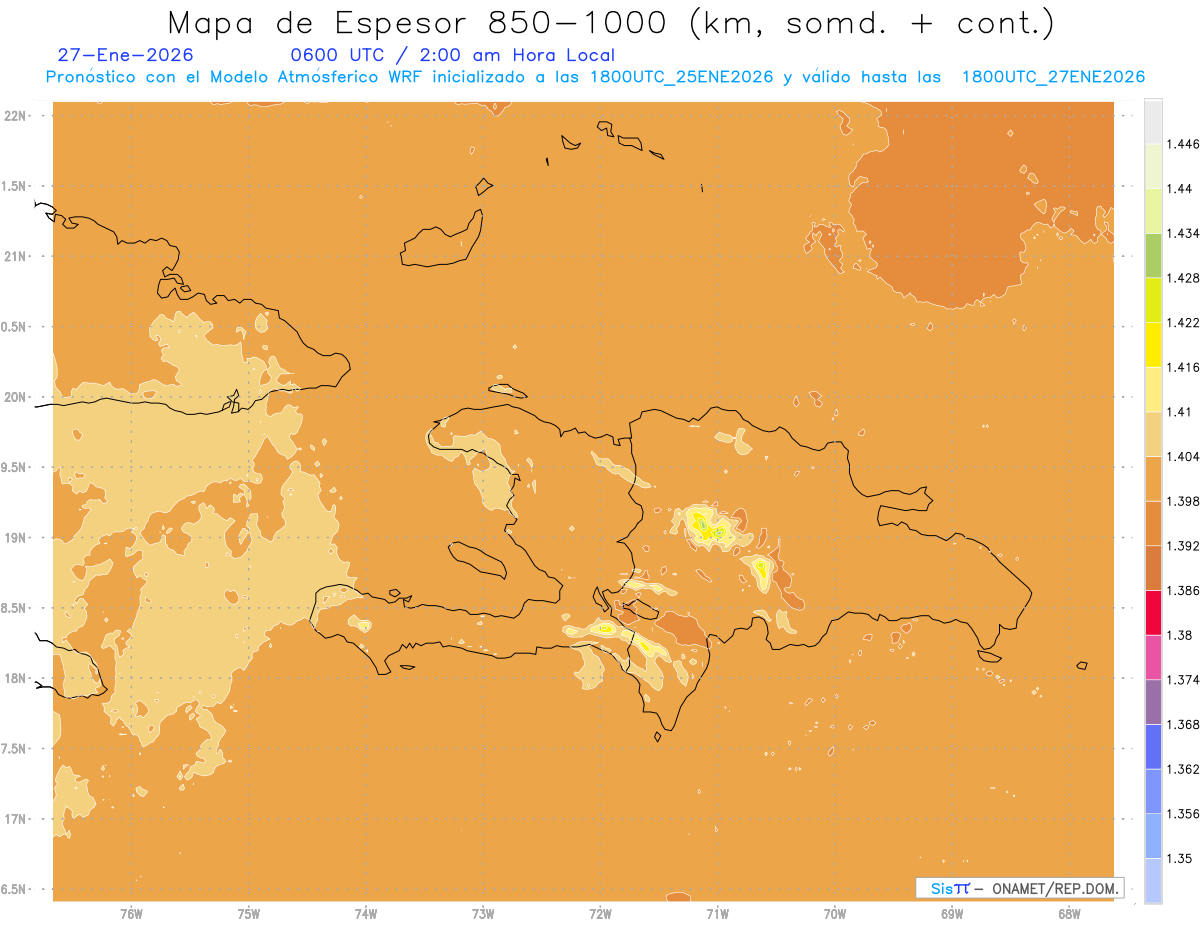Click the "72W" longitude label
The image size is (1200, 927).
click(x=600, y=914)
